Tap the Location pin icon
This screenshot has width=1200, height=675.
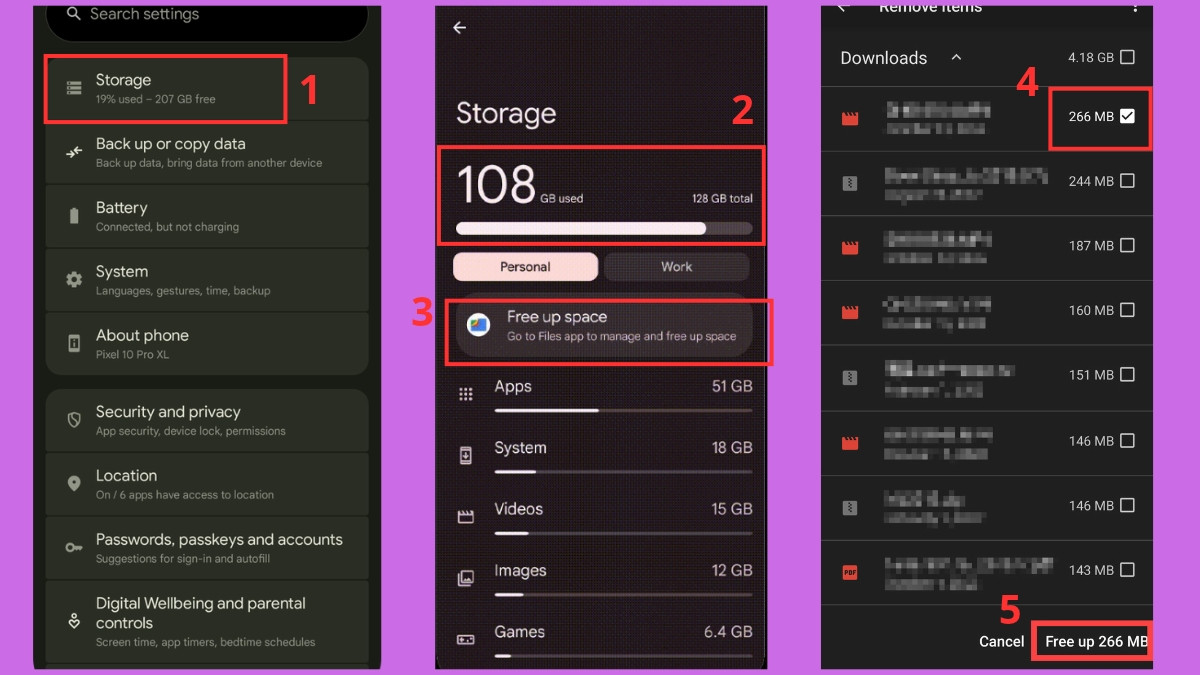click(74, 484)
